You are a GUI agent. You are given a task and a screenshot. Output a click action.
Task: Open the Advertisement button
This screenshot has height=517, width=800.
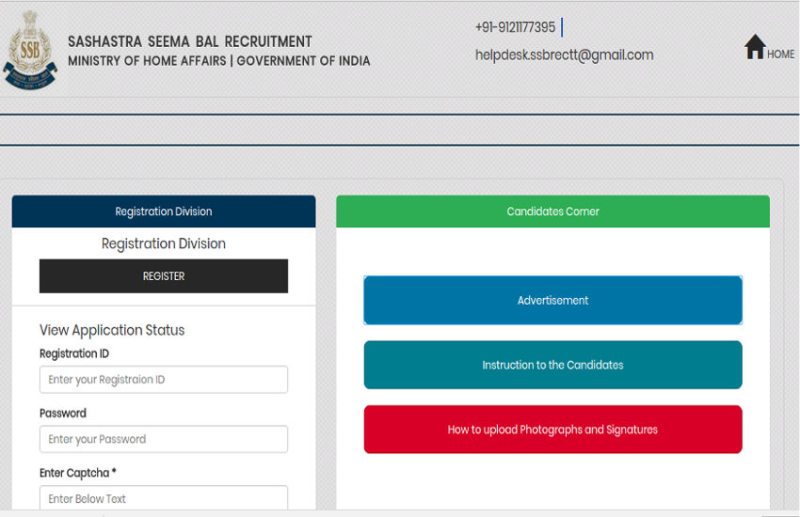[553, 300]
